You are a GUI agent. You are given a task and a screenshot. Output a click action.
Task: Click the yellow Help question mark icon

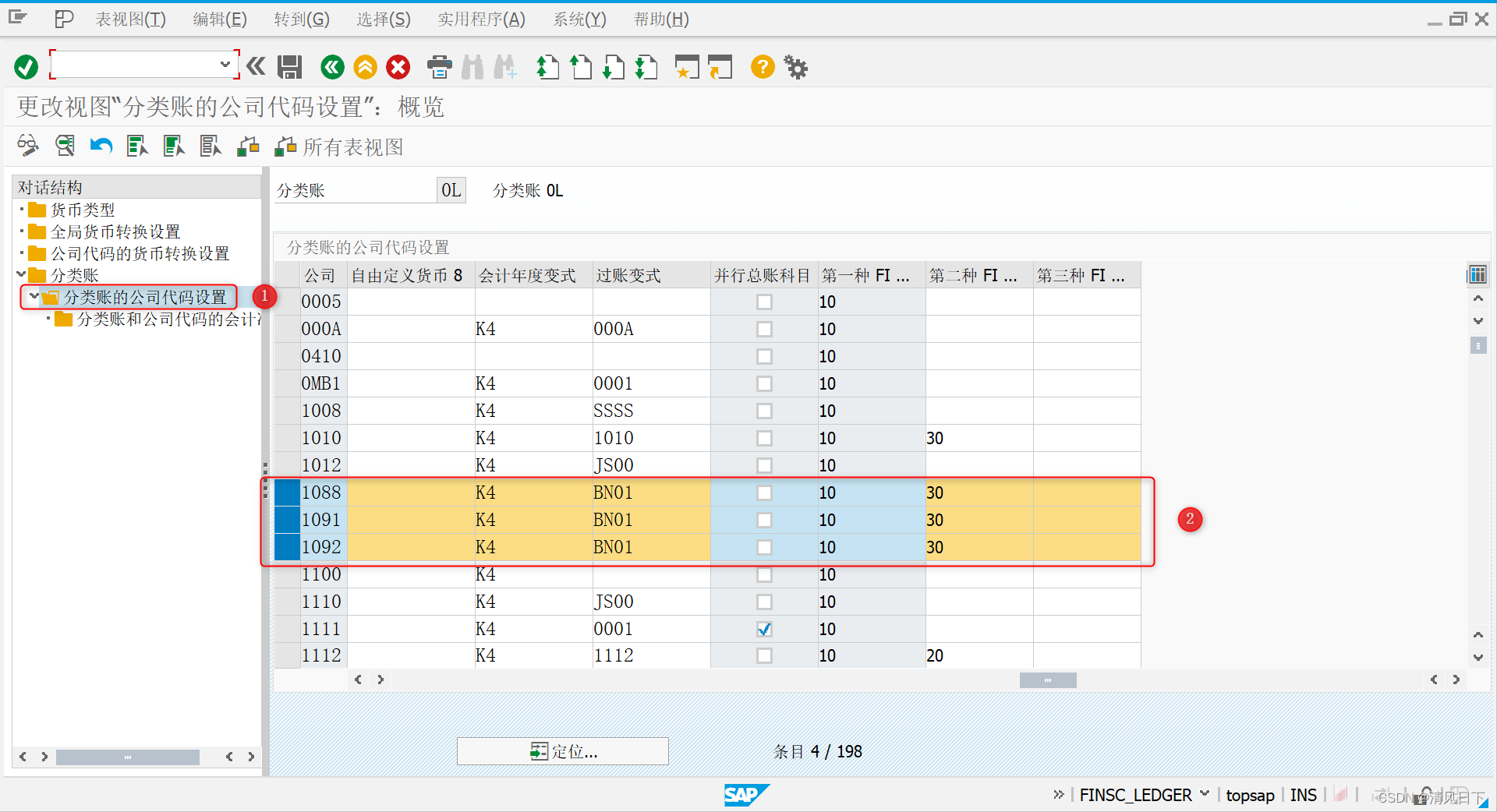(762, 67)
